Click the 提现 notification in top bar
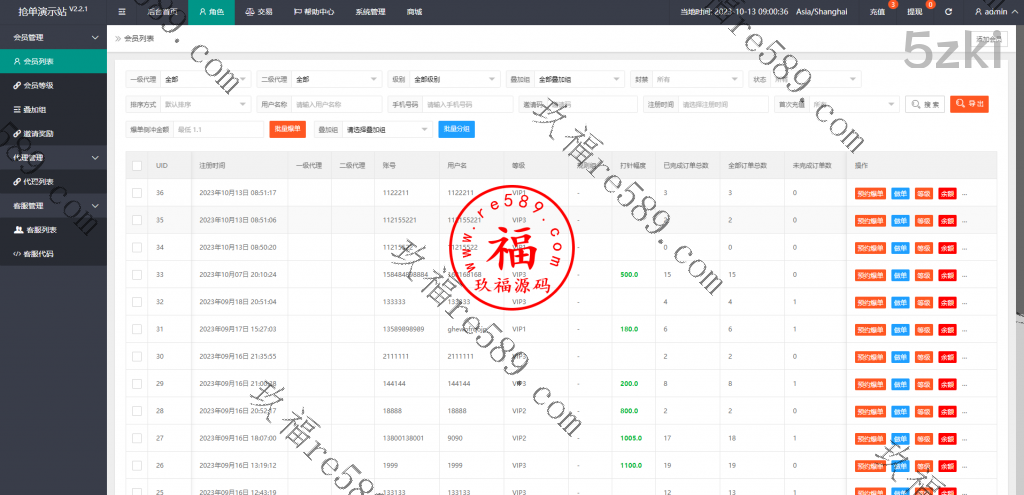The height and width of the screenshot is (495, 1024). (914, 12)
